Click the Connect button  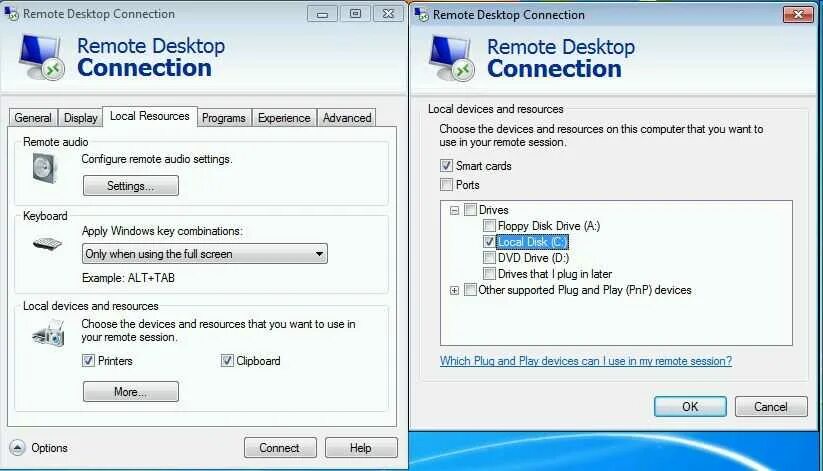point(280,448)
